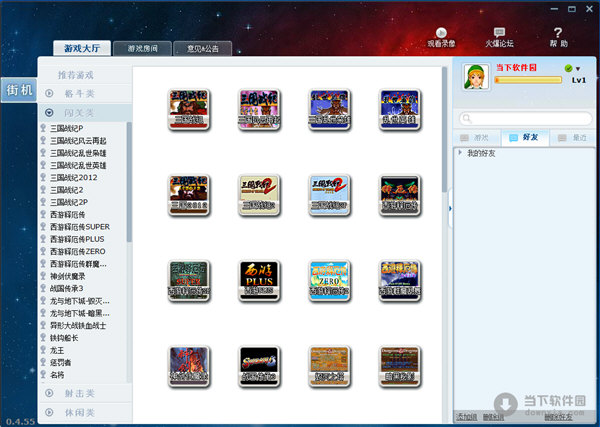Select 三国战纪乱世英雄 in the sidebar list

[78, 165]
